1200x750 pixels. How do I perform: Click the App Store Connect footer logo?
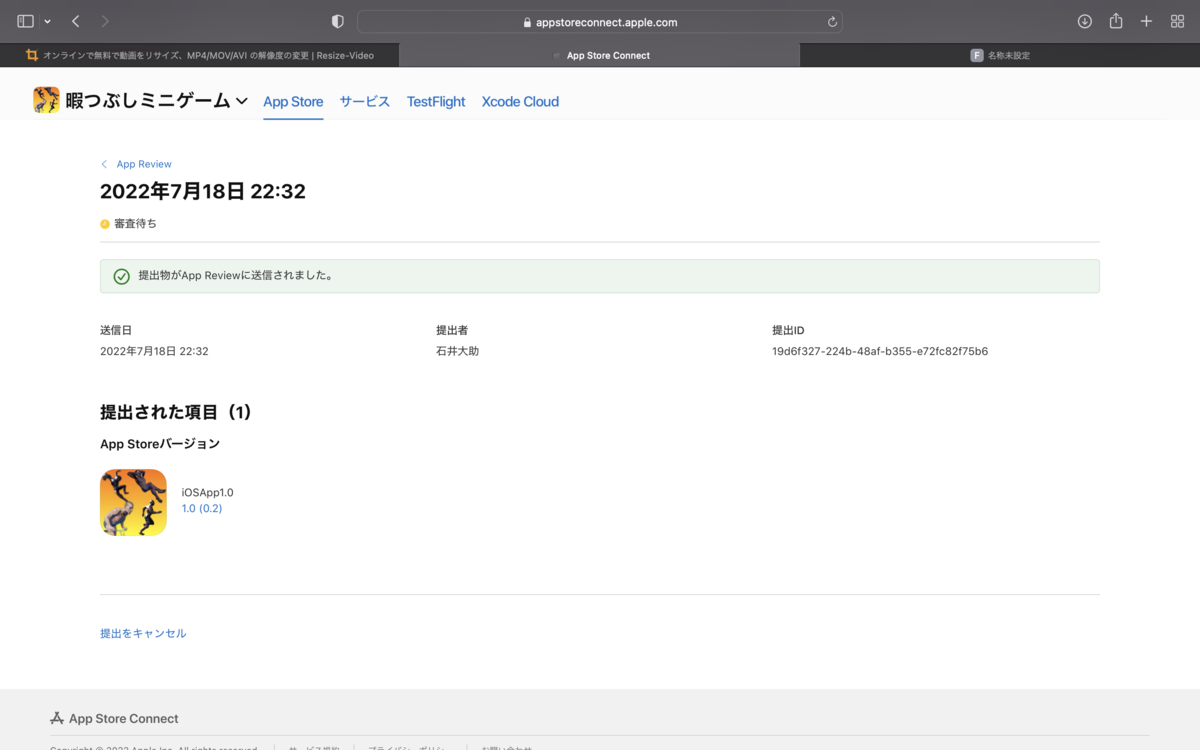click(x=114, y=718)
